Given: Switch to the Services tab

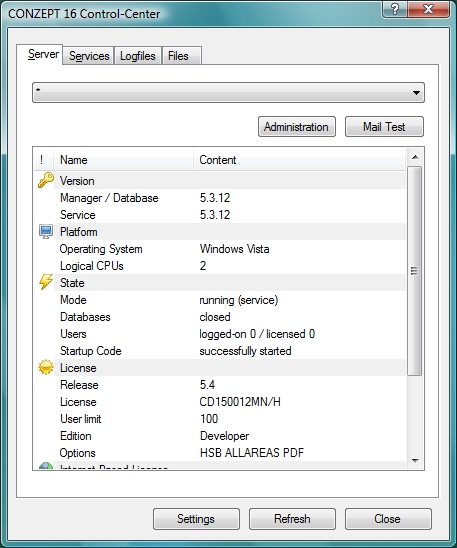Looking at the screenshot, I should 89,56.
